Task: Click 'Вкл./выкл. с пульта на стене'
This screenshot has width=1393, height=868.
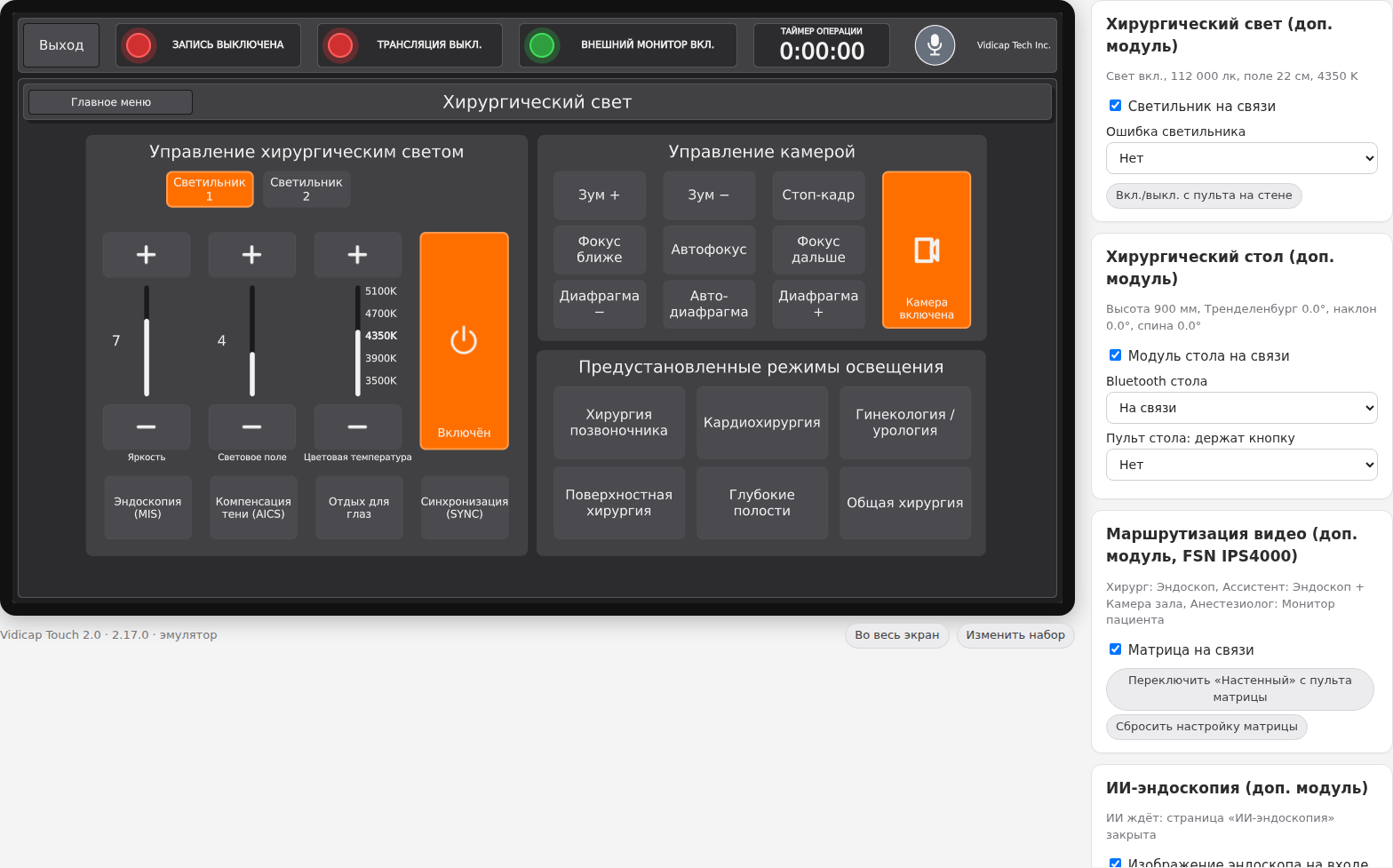Action: coord(1204,195)
